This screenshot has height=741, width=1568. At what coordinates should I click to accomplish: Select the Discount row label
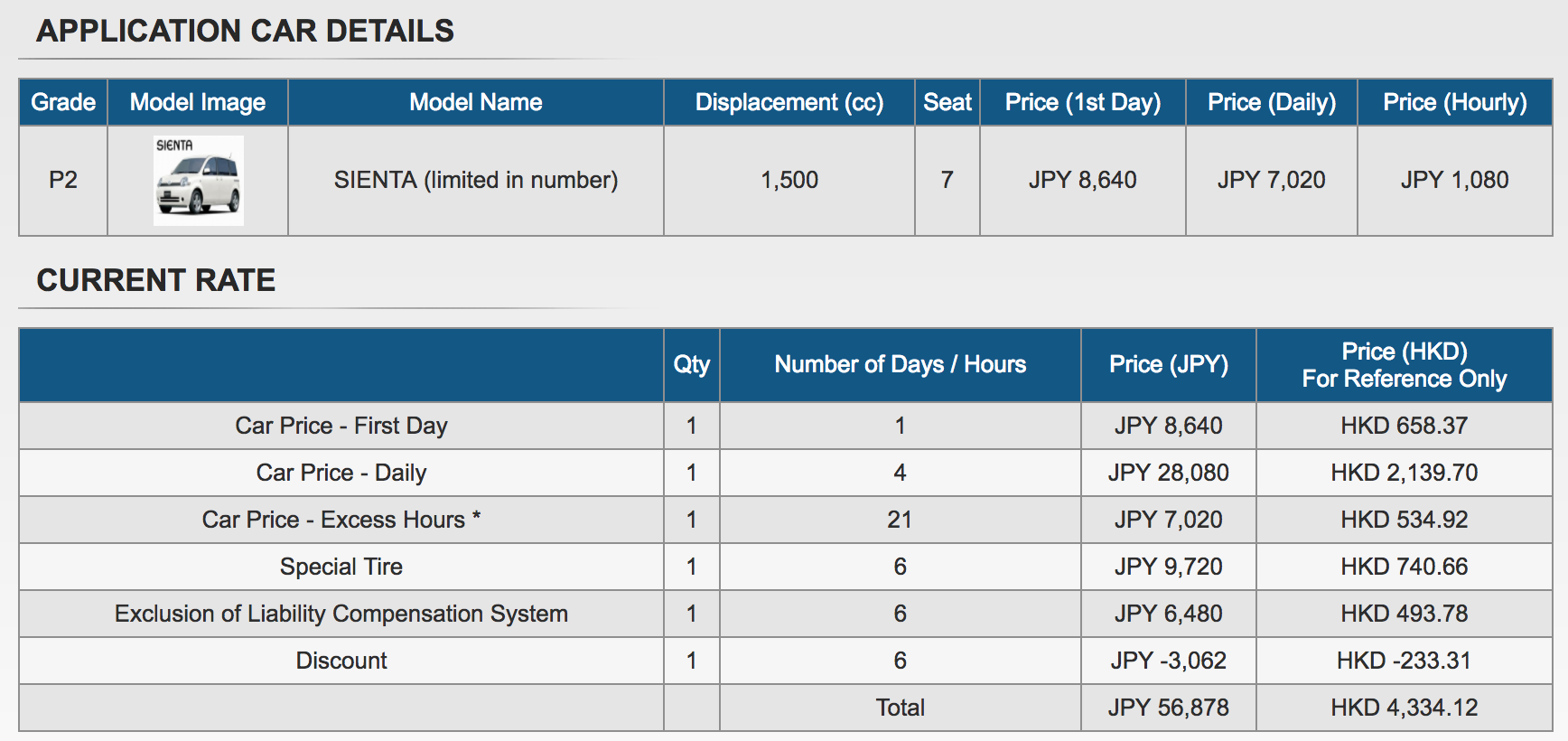341,661
